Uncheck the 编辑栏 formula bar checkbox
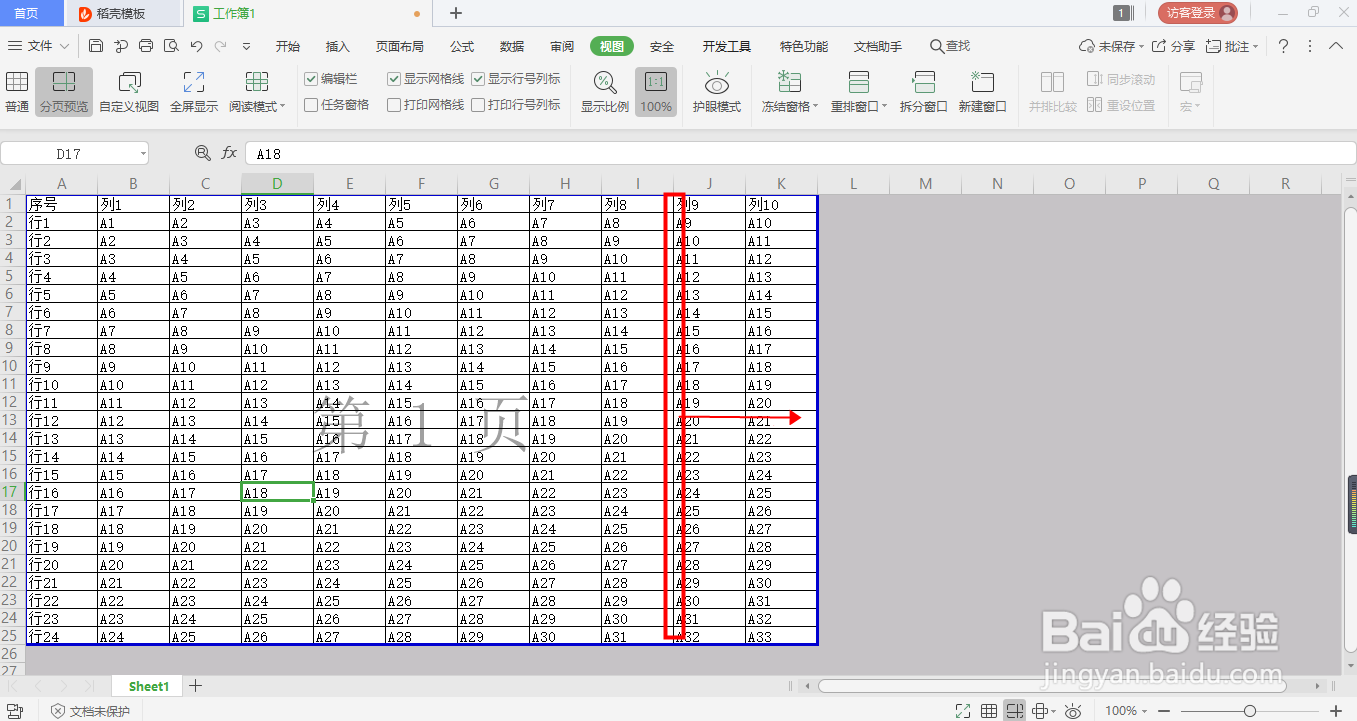This screenshot has height=721, width=1357. [311, 79]
